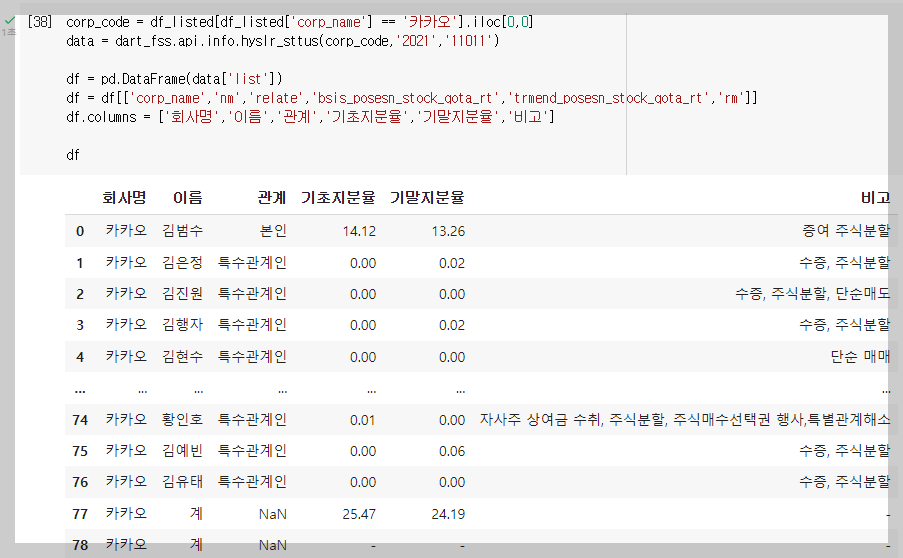Select the name cell '김진원'

183,294
